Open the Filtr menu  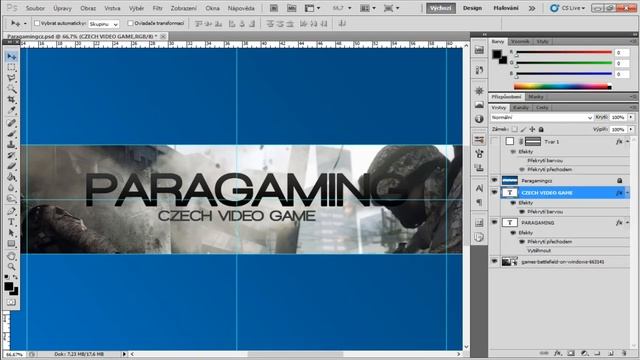158,8
